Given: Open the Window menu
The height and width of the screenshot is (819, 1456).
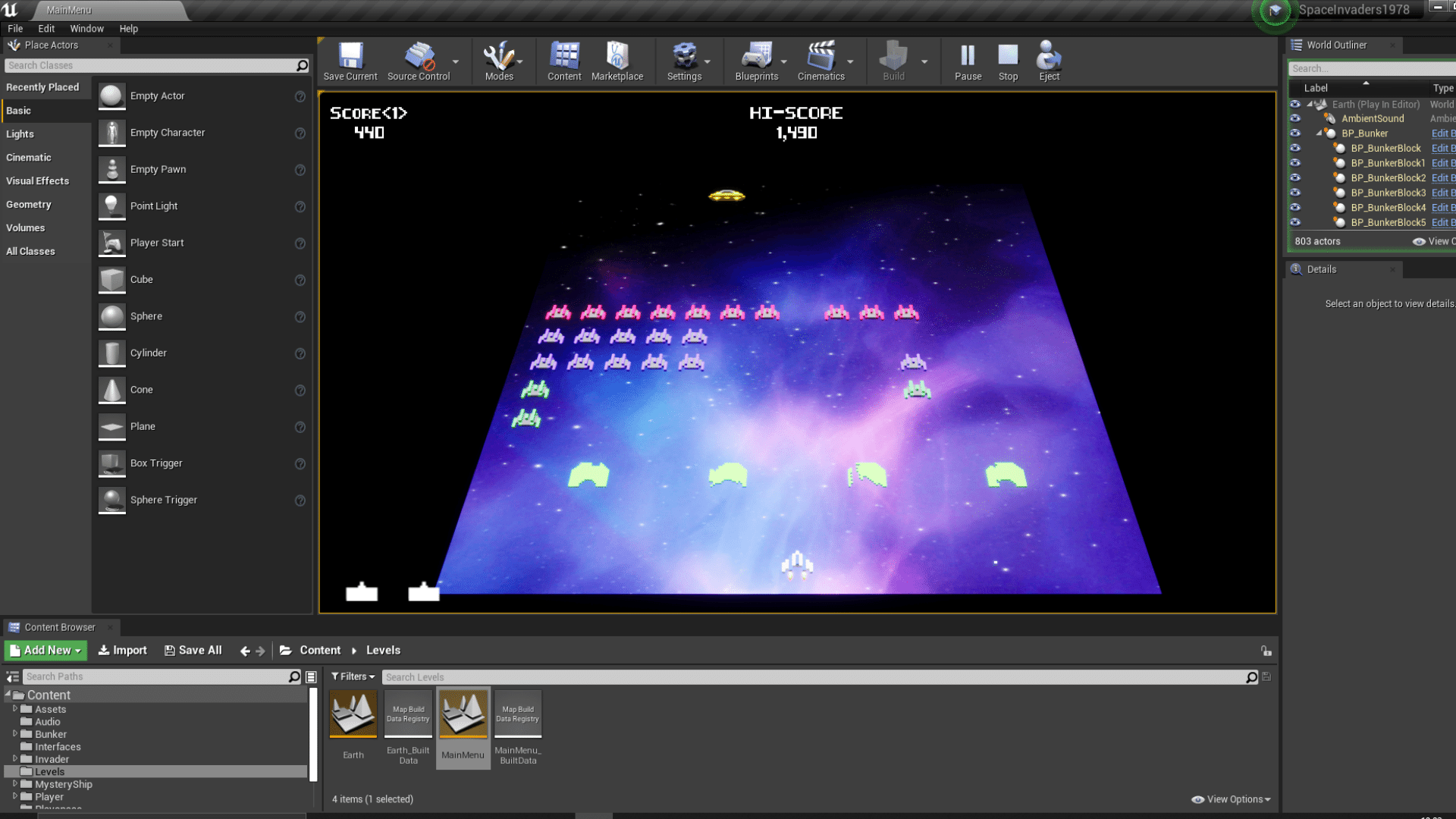Looking at the screenshot, I should [86, 28].
